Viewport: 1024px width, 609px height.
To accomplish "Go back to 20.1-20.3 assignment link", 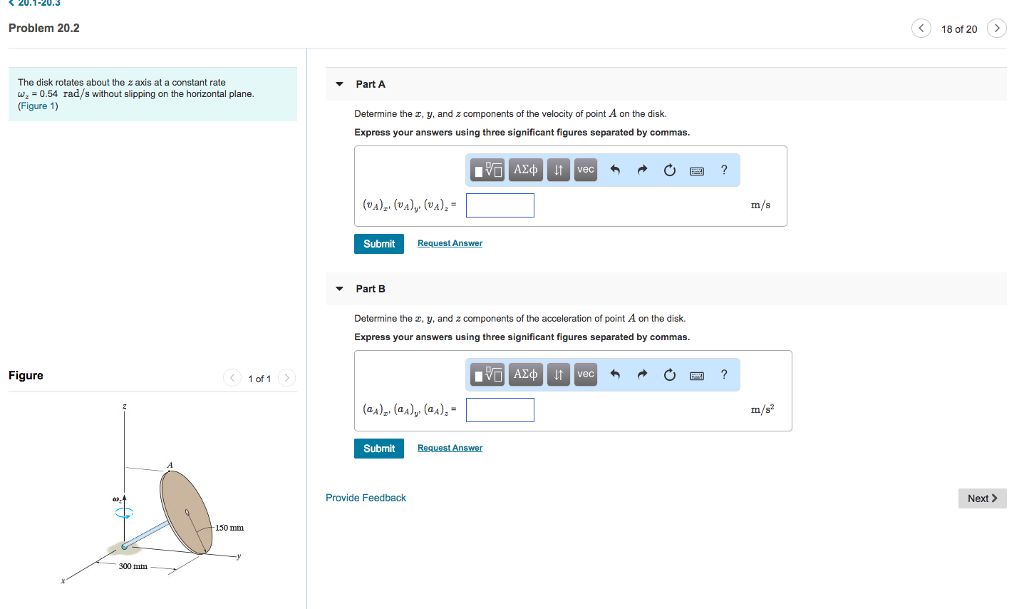I will tap(35, 3).
